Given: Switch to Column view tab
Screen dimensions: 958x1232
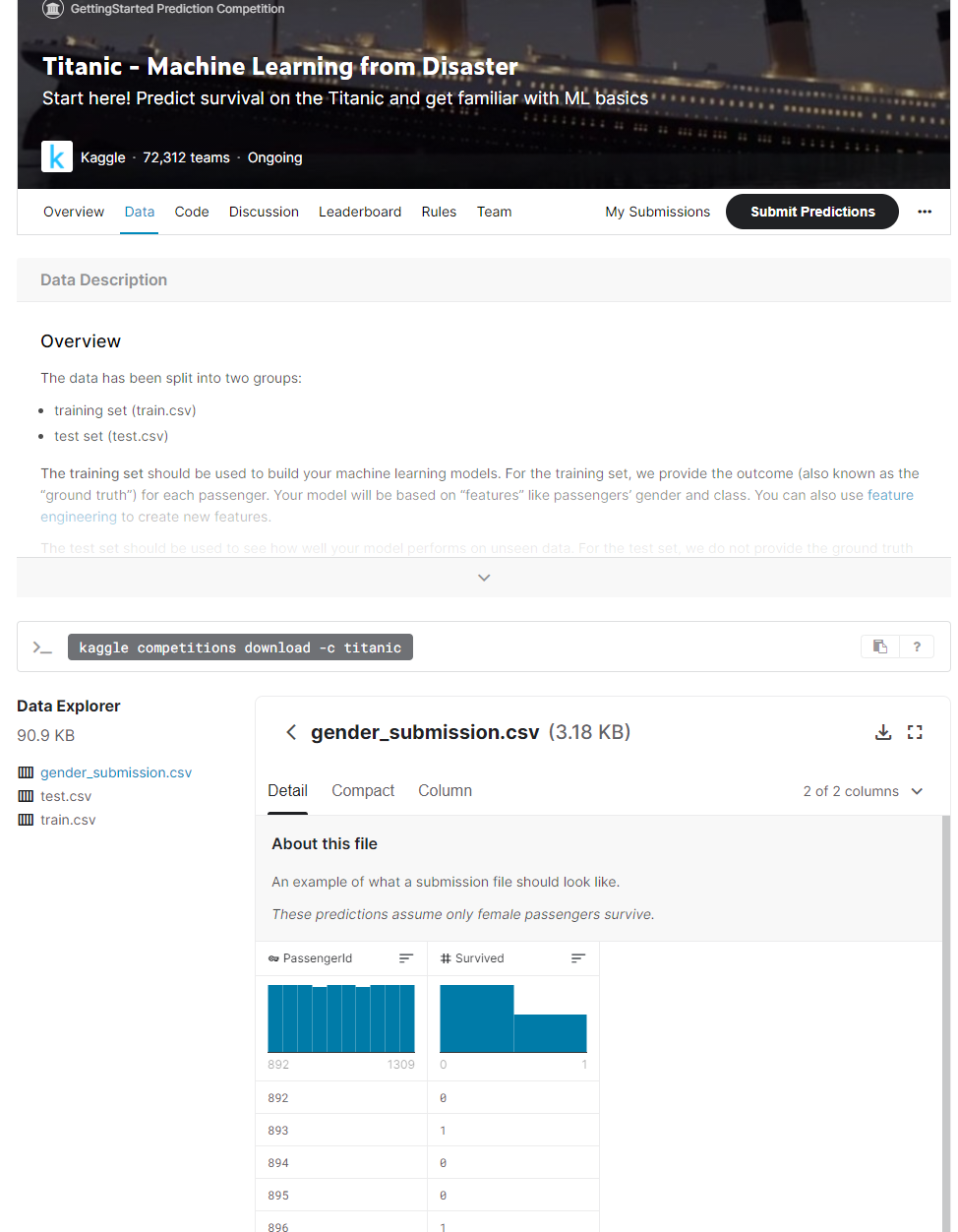Looking at the screenshot, I should (x=445, y=790).
